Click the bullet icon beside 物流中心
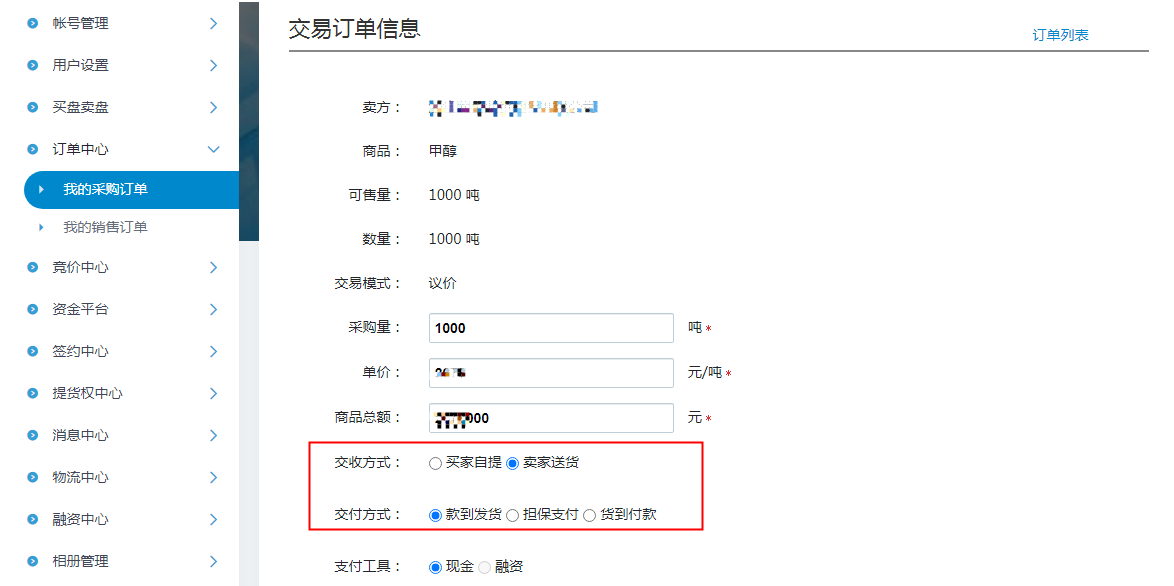1174x586 pixels. [x=33, y=477]
